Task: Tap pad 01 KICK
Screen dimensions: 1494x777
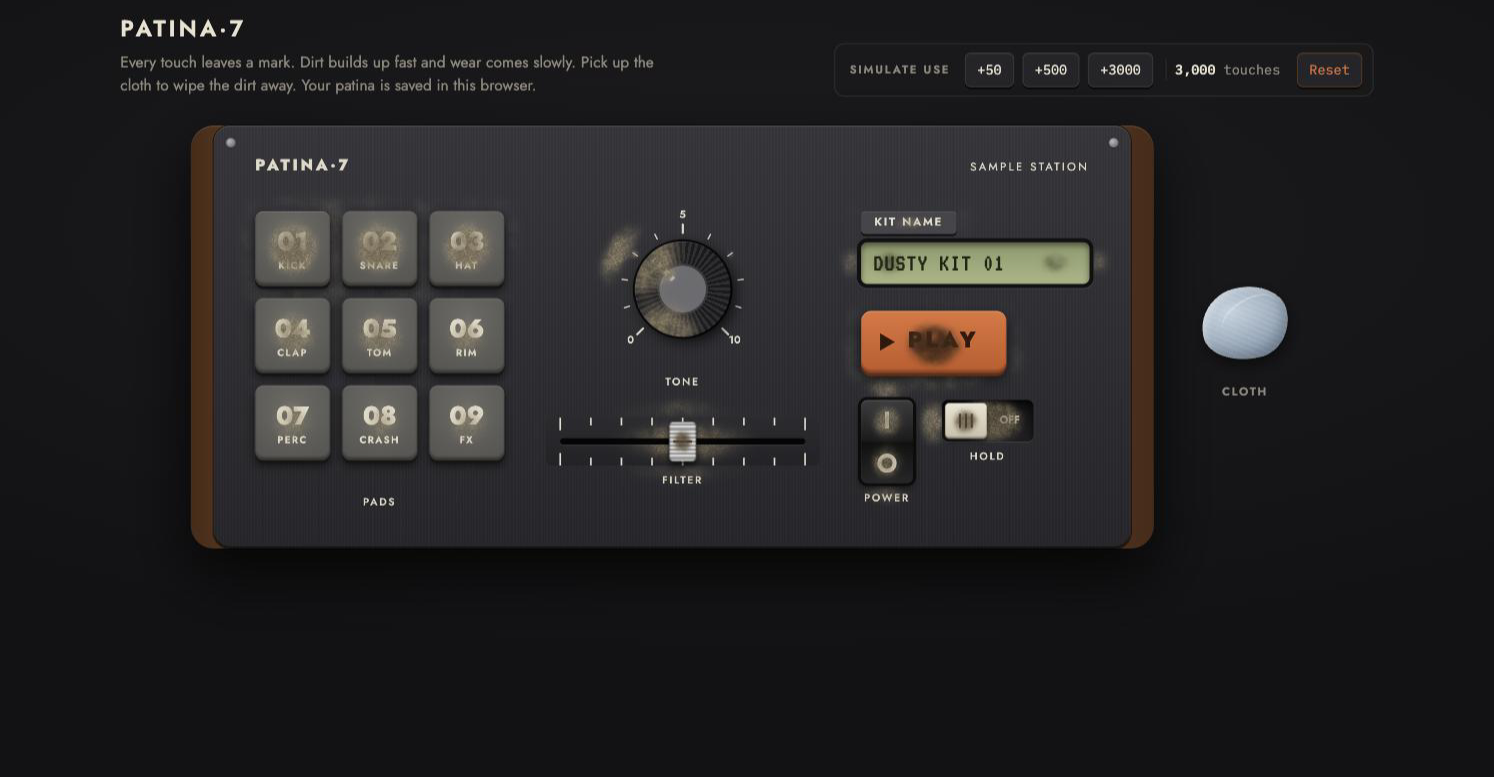Action: [292, 248]
